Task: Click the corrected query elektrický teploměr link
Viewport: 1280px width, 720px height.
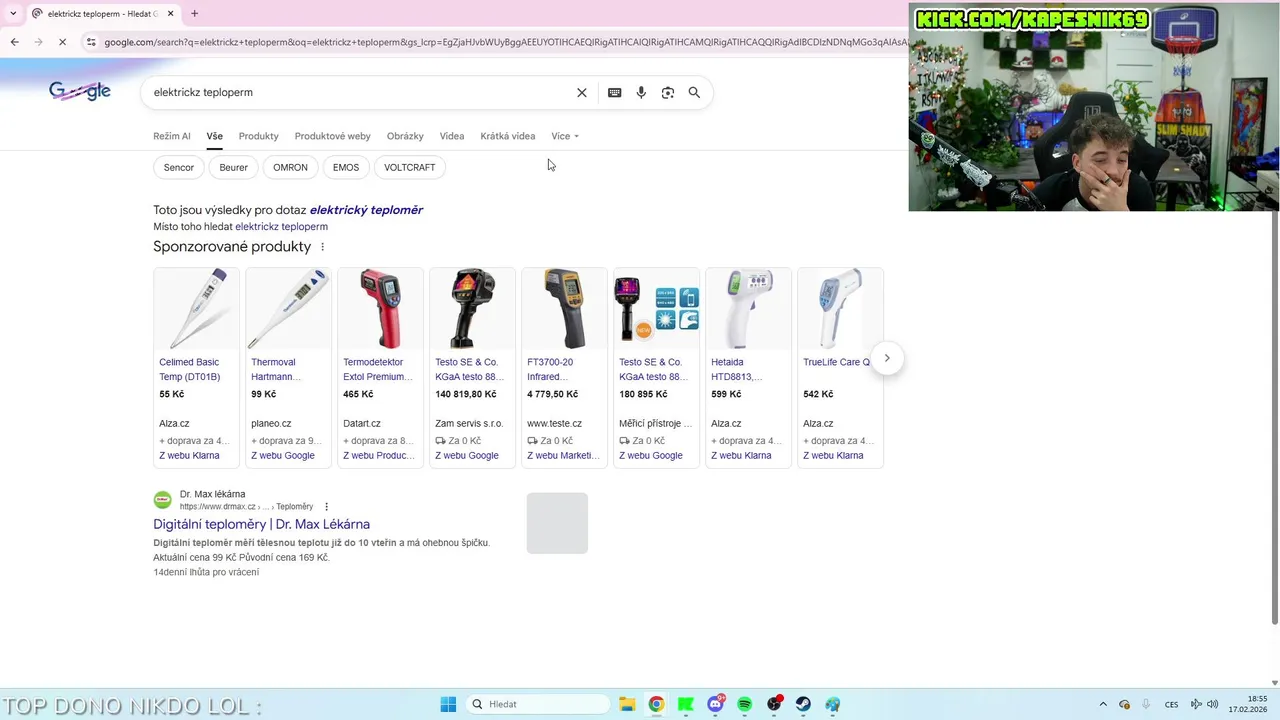Action: [366, 210]
